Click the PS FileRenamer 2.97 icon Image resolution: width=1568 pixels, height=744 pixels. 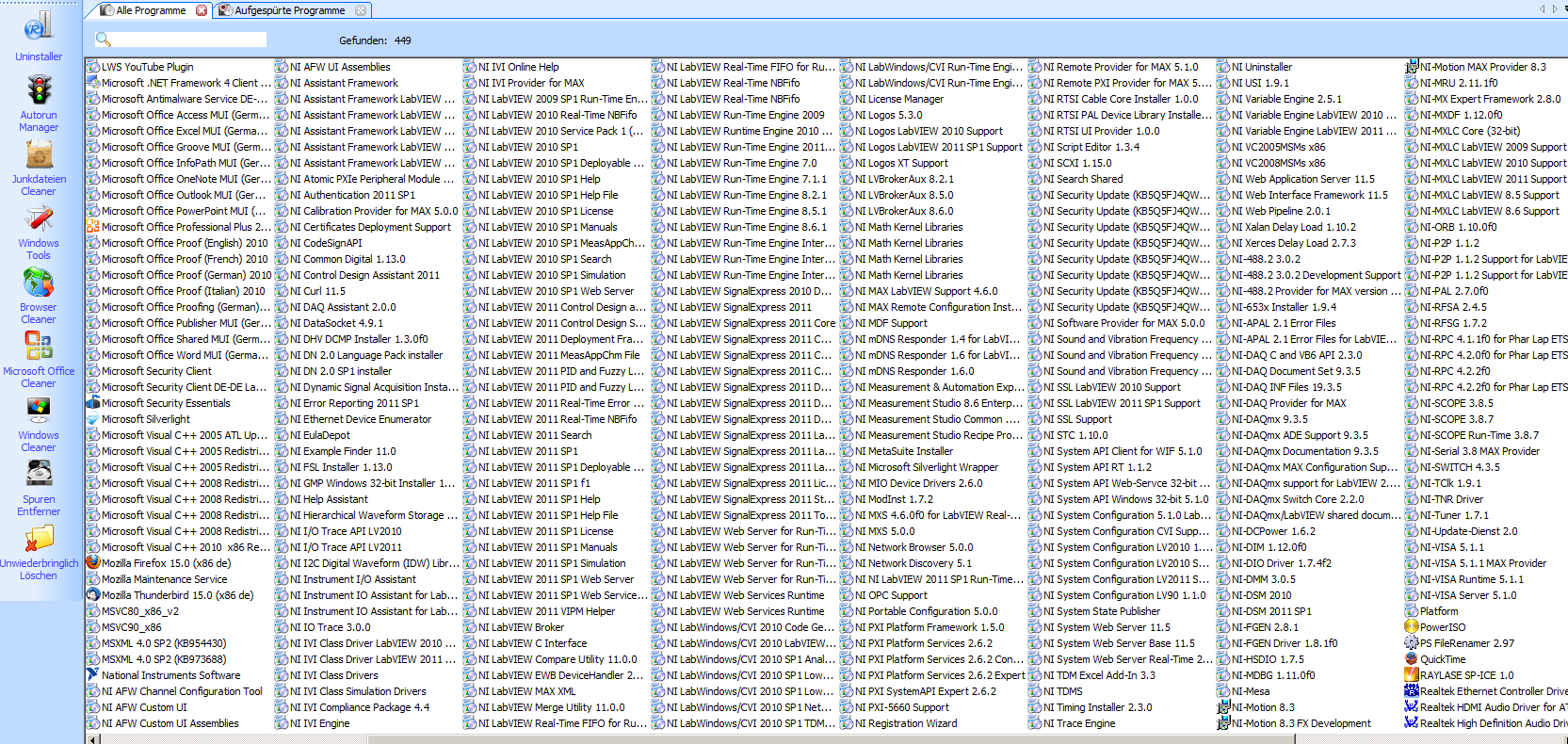[1412, 643]
